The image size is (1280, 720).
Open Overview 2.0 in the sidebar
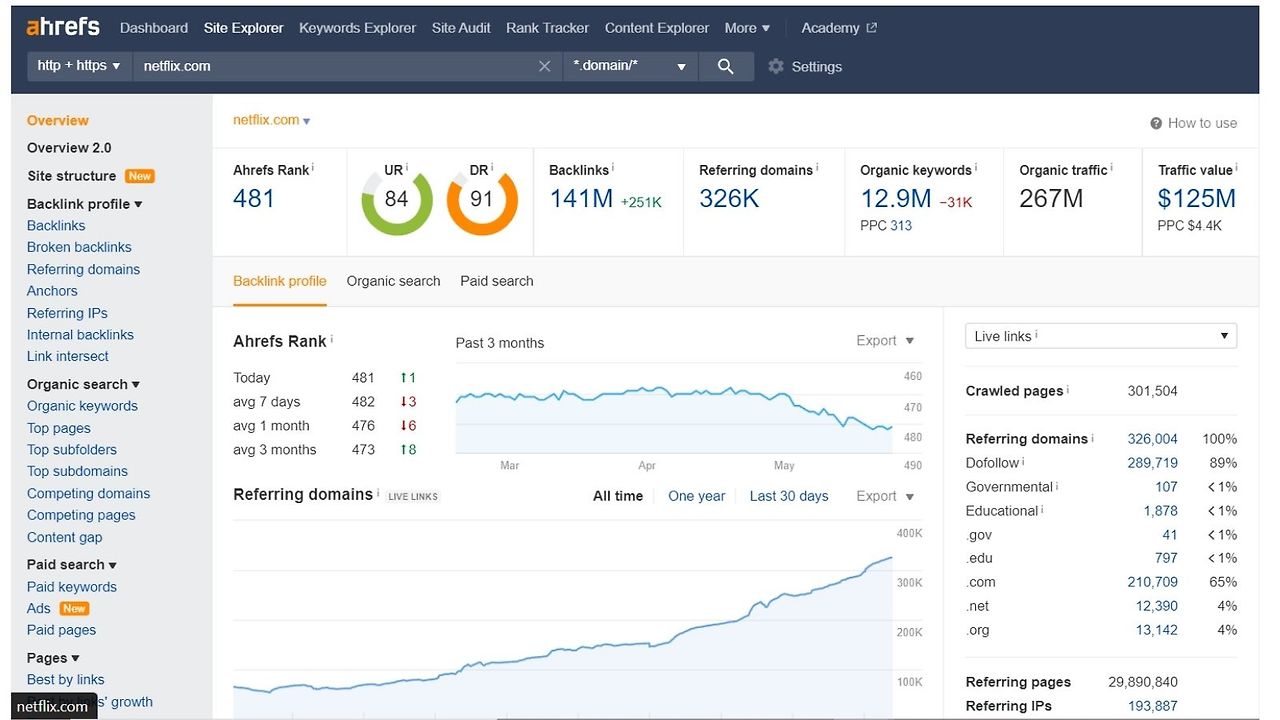[69, 148]
